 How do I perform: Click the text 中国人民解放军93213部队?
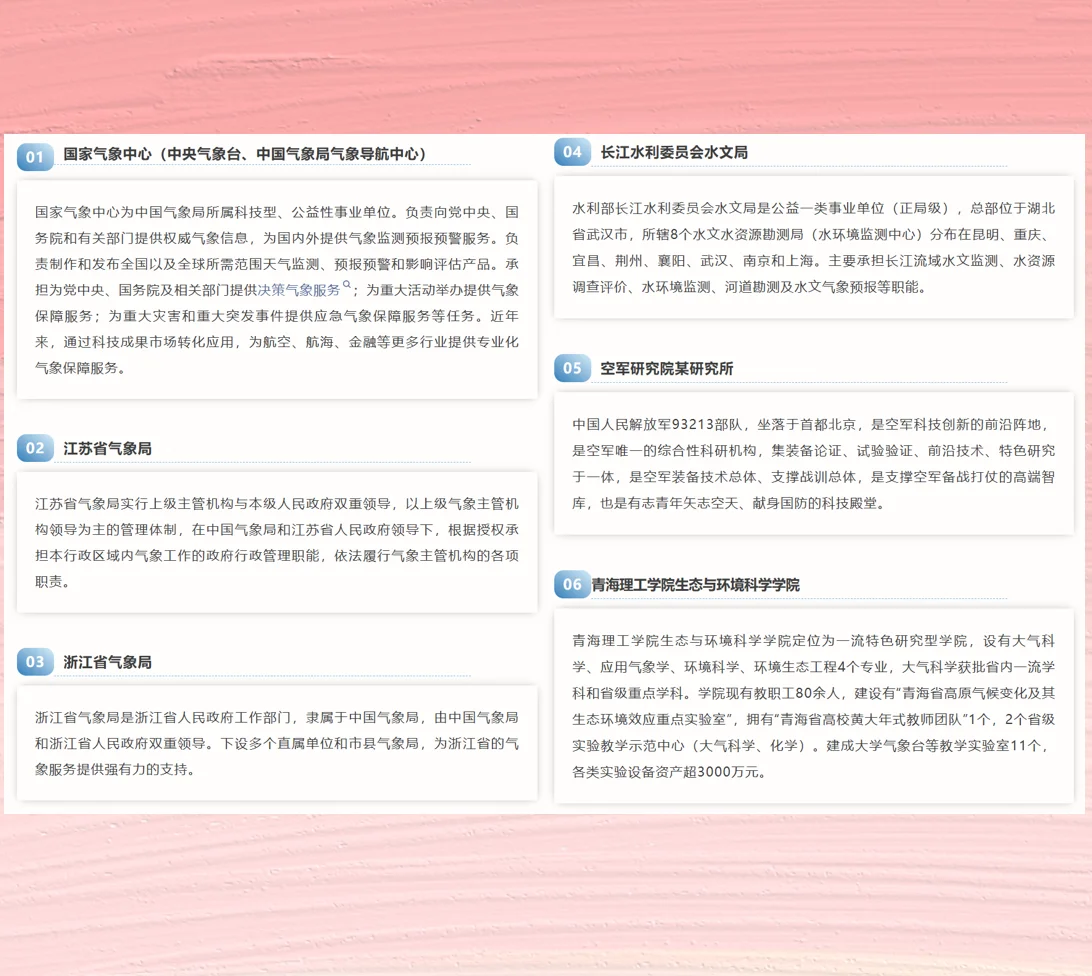[x=657, y=425]
